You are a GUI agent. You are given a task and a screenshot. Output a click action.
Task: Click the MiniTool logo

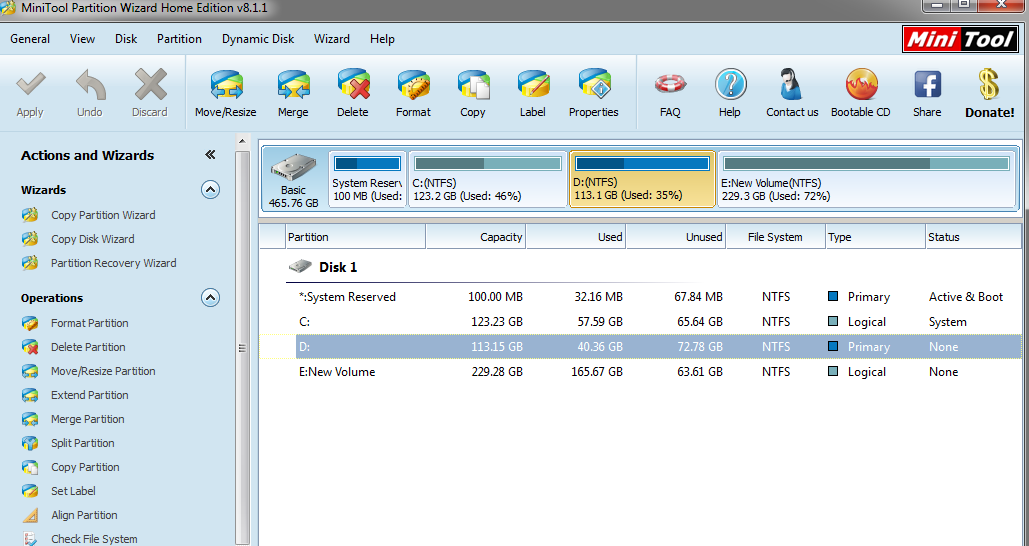[x=960, y=39]
